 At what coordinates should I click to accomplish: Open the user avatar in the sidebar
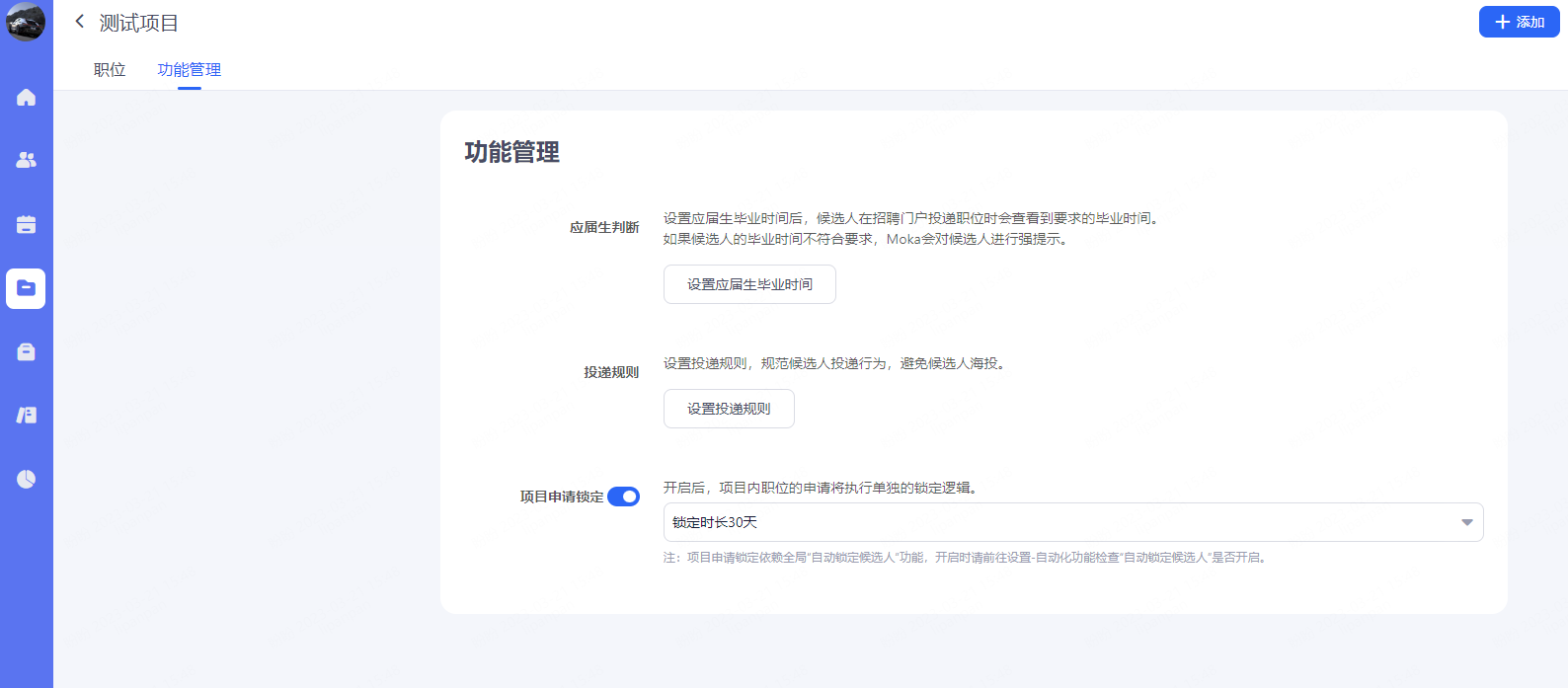(x=26, y=22)
